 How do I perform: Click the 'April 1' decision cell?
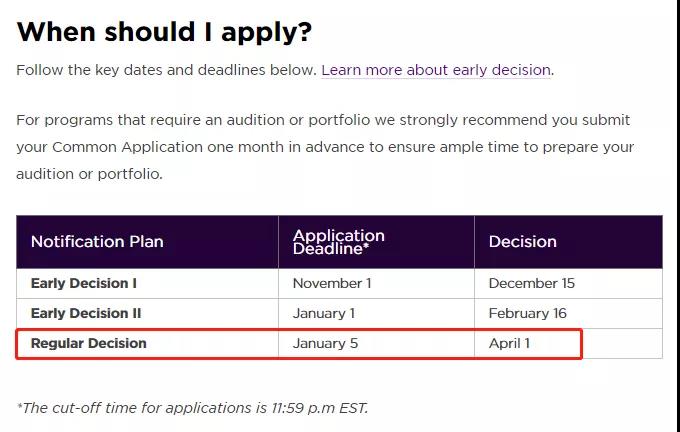pyautogui.click(x=510, y=343)
